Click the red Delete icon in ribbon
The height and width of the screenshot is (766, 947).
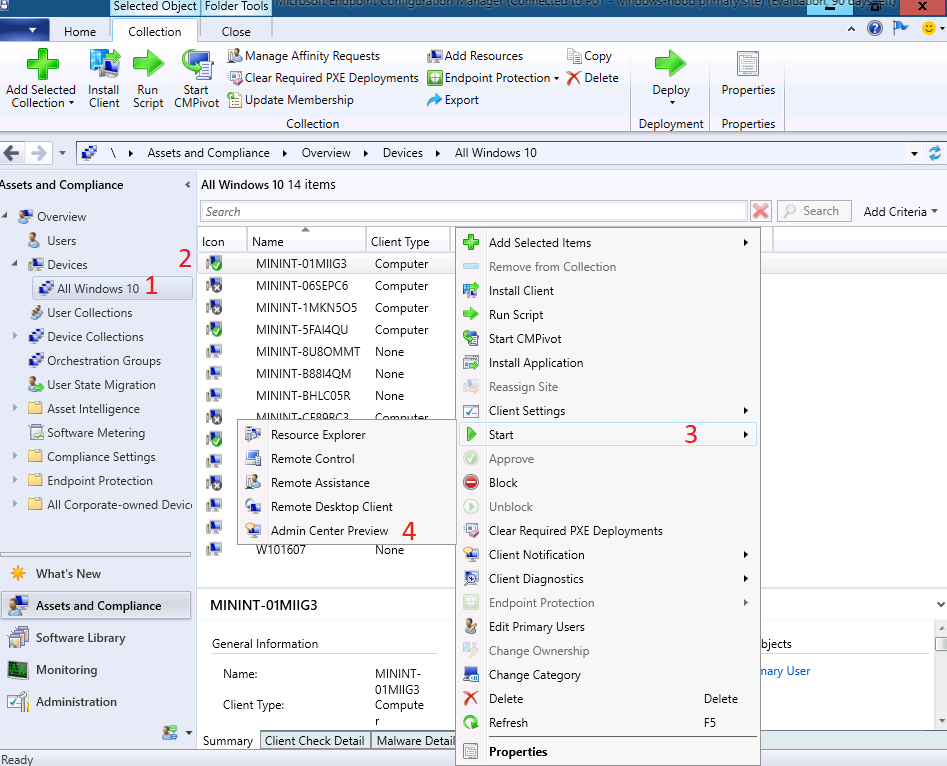[574, 78]
